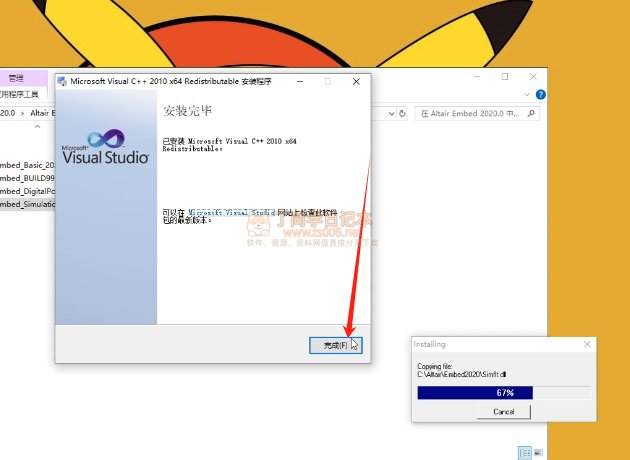
Task: Select the 应用程序工具 tab in Explorer
Action: pos(19,94)
